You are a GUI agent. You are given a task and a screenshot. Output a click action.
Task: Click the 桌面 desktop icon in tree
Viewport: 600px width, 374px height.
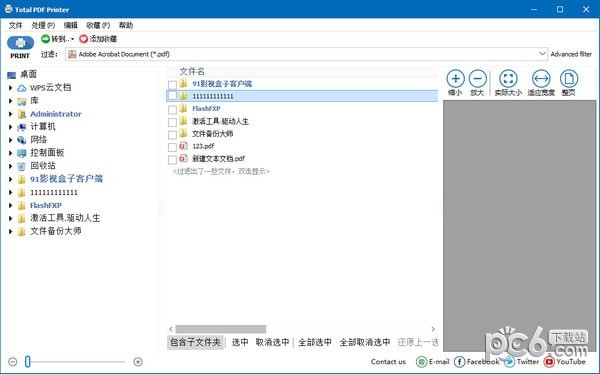coord(11,75)
